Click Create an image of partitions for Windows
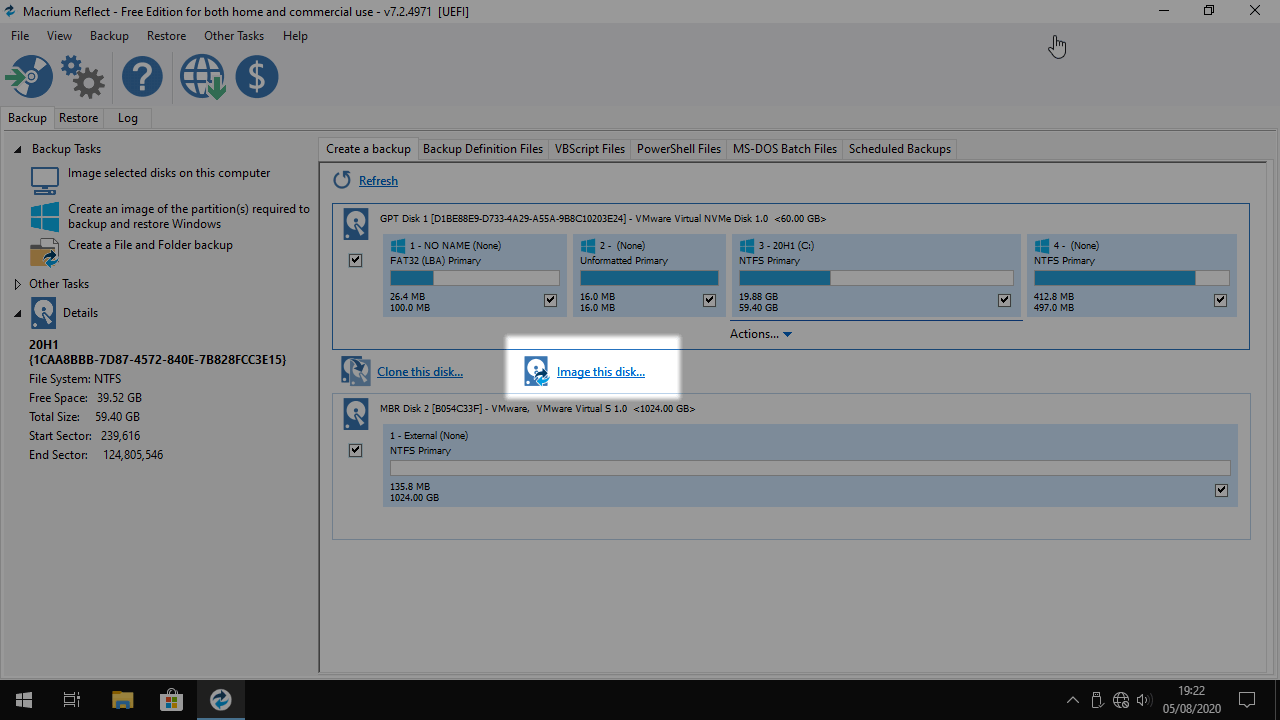Image resolution: width=1280 pixels, height=720 pixels. pyautogui.click(x=189, y=216)
